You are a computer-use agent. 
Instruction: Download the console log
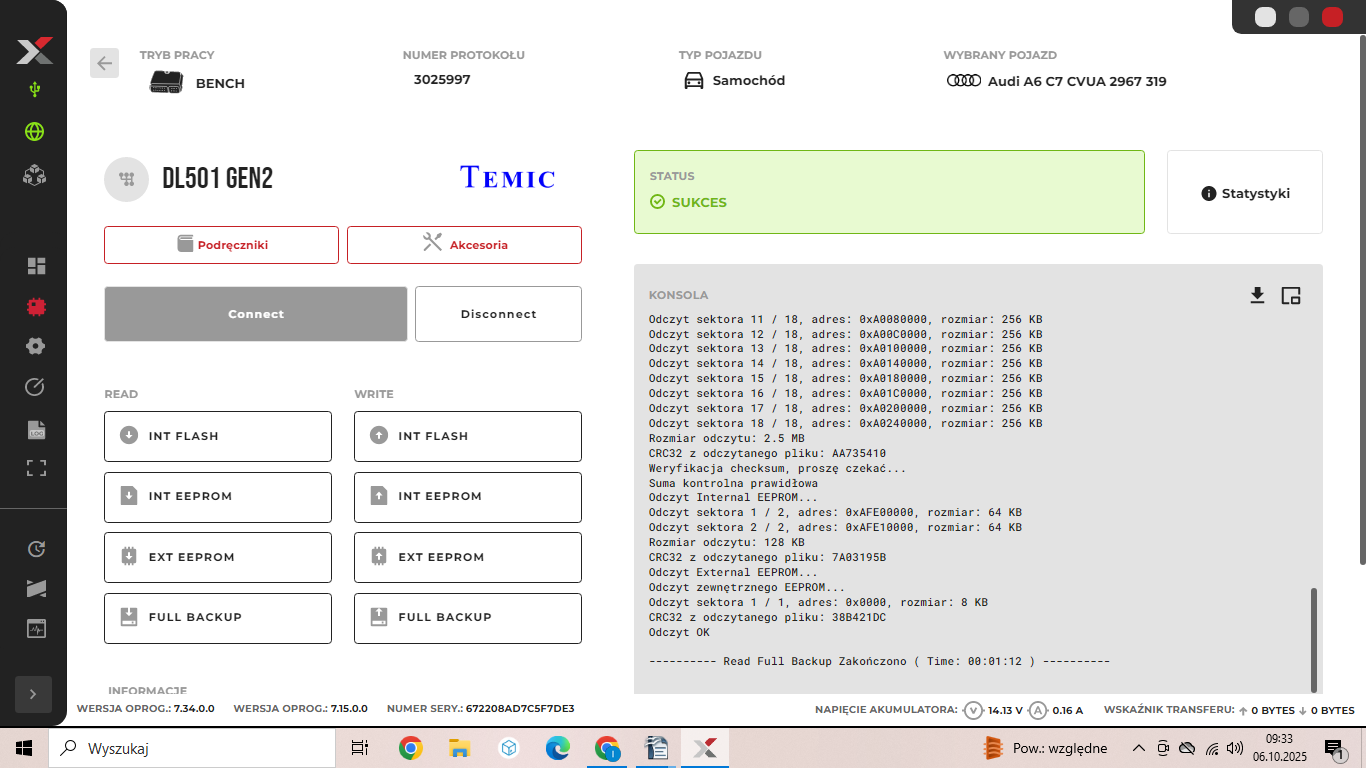pos(1257,295)
